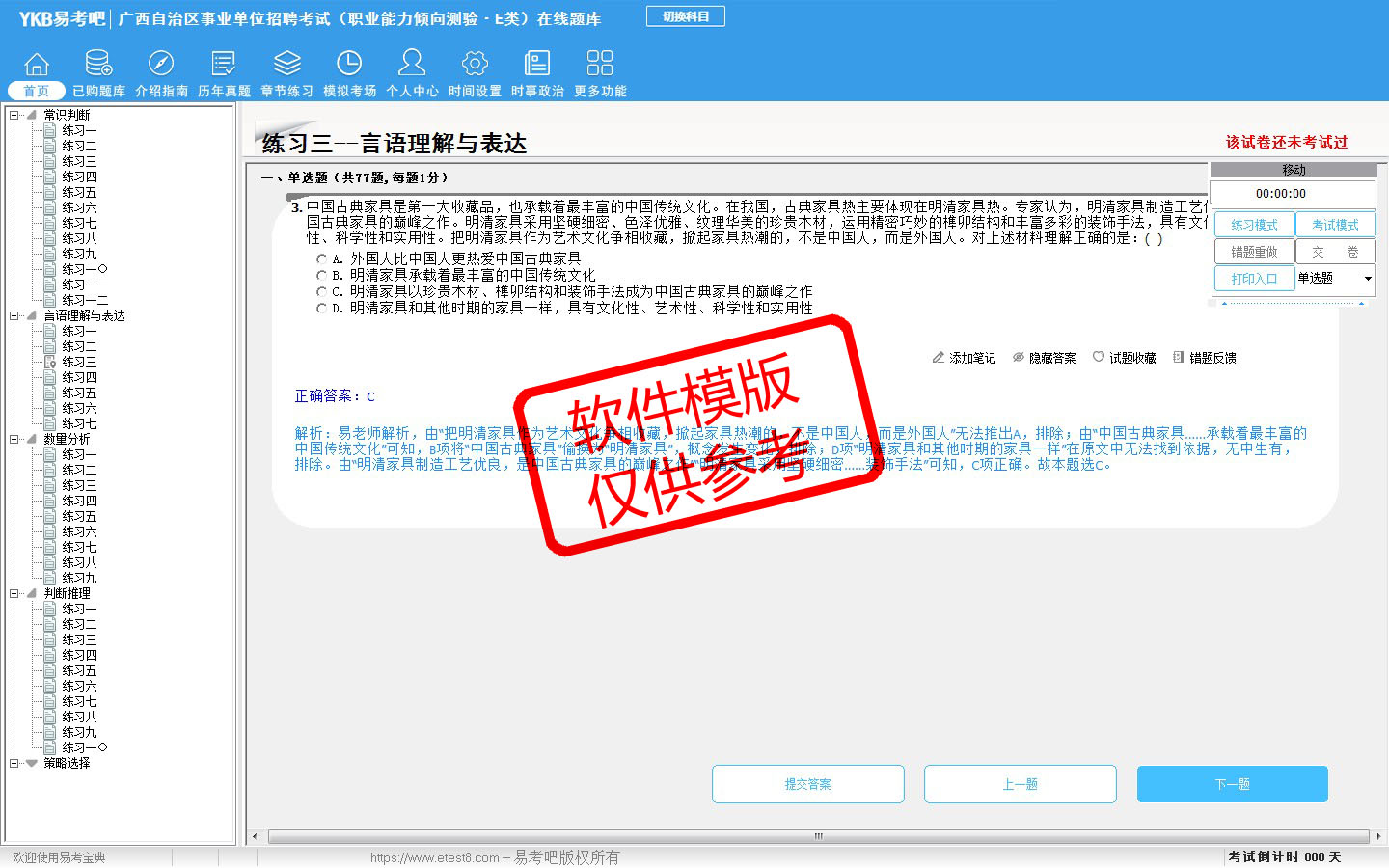This screenshot has width=1389, height=868.
Task: Switch to 考试模式 exam mode
Action: pos(1335,225)
